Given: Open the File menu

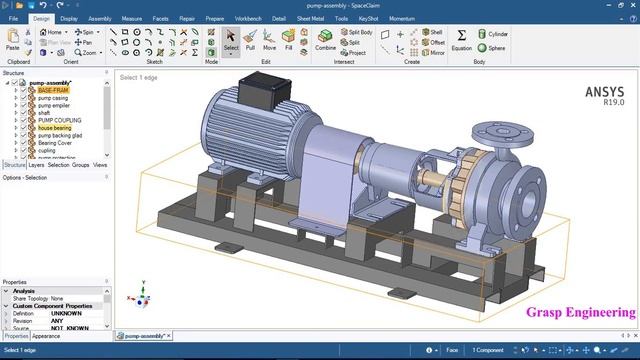Looking at the screenshot, I should pos(13,19).
